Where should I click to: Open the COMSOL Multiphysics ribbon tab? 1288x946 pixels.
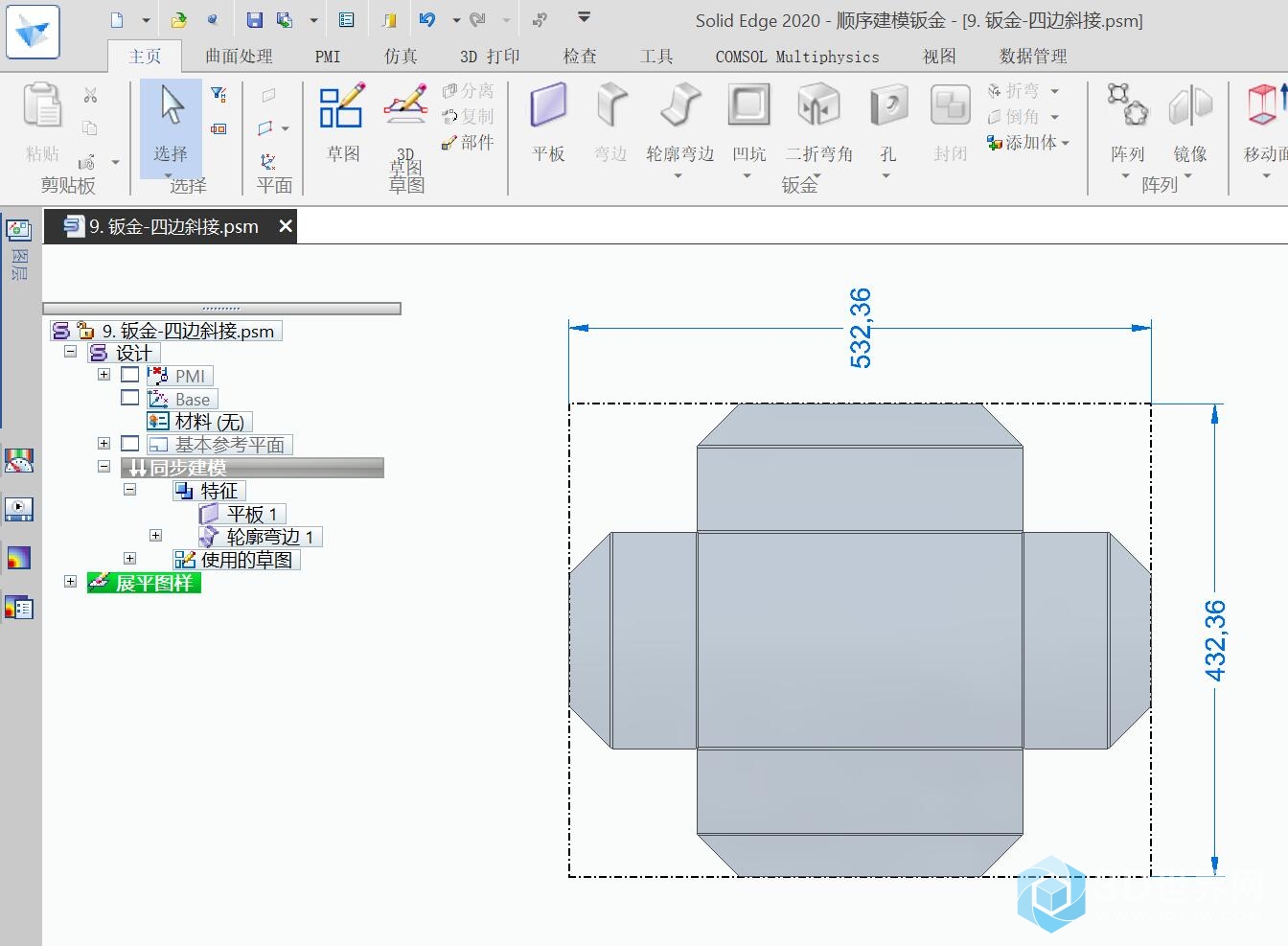(797, 57)
